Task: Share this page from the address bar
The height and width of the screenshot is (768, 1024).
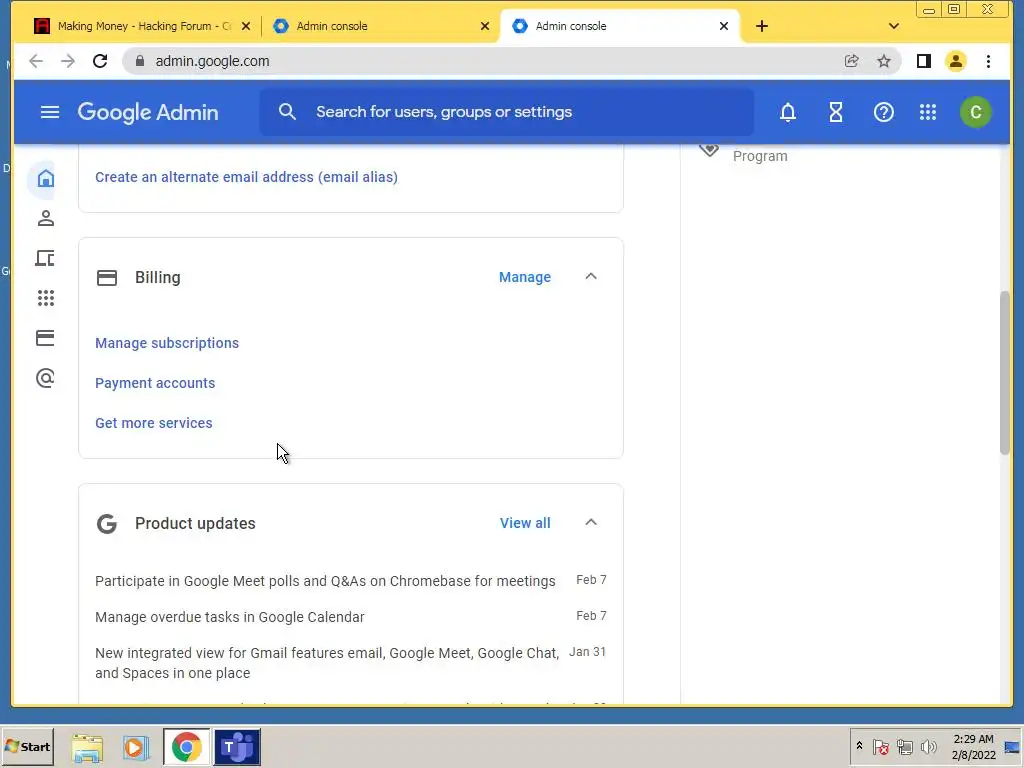Action: (851, 61)
